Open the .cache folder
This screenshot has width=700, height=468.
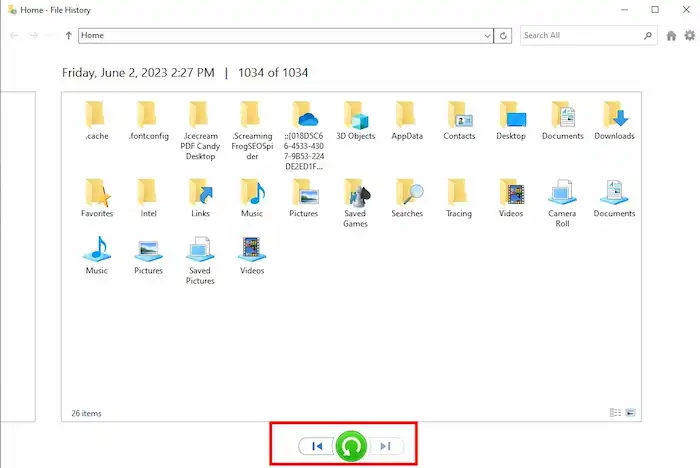tap(97, 121)
